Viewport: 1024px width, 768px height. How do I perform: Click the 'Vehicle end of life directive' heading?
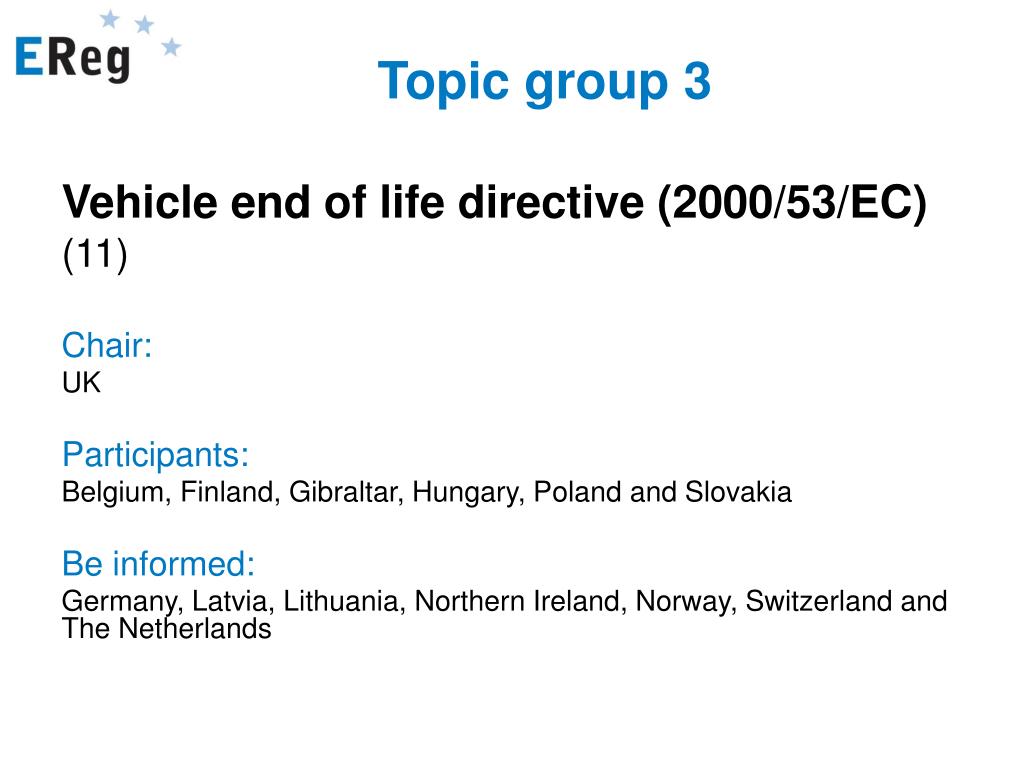tap(353, 202)
